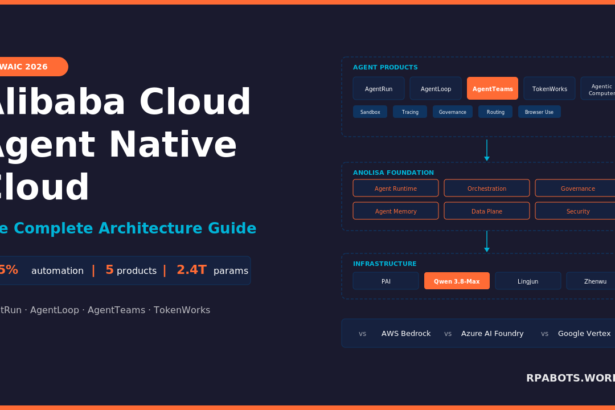Image resolution: width=615 pixels, height=410 pixels.
Task: Click the Browser Use chip
Action: pos(539,112)
